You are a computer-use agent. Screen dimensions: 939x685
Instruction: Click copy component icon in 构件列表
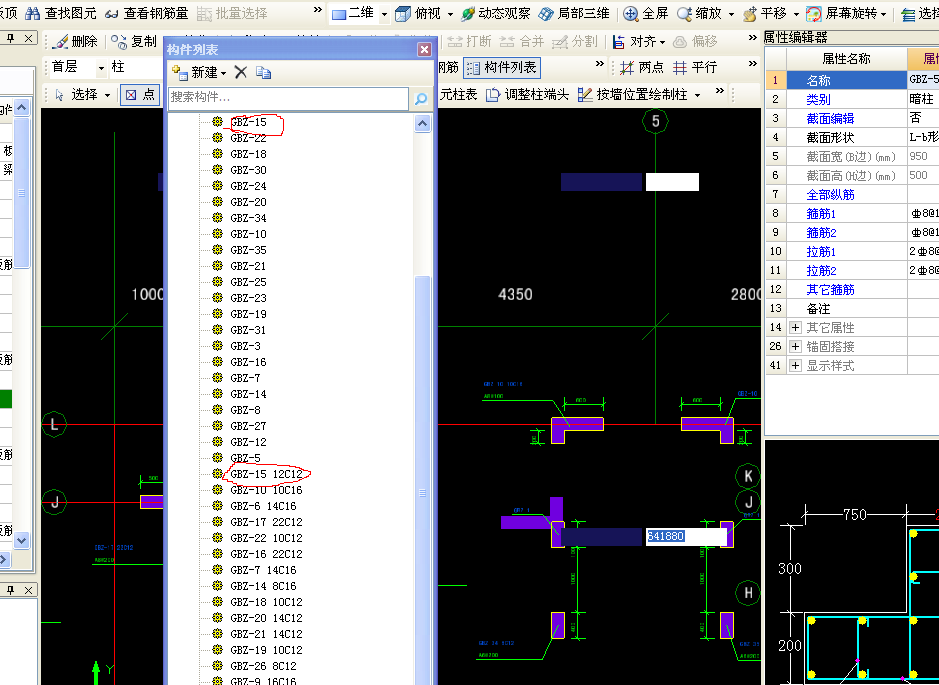[263, 72]
